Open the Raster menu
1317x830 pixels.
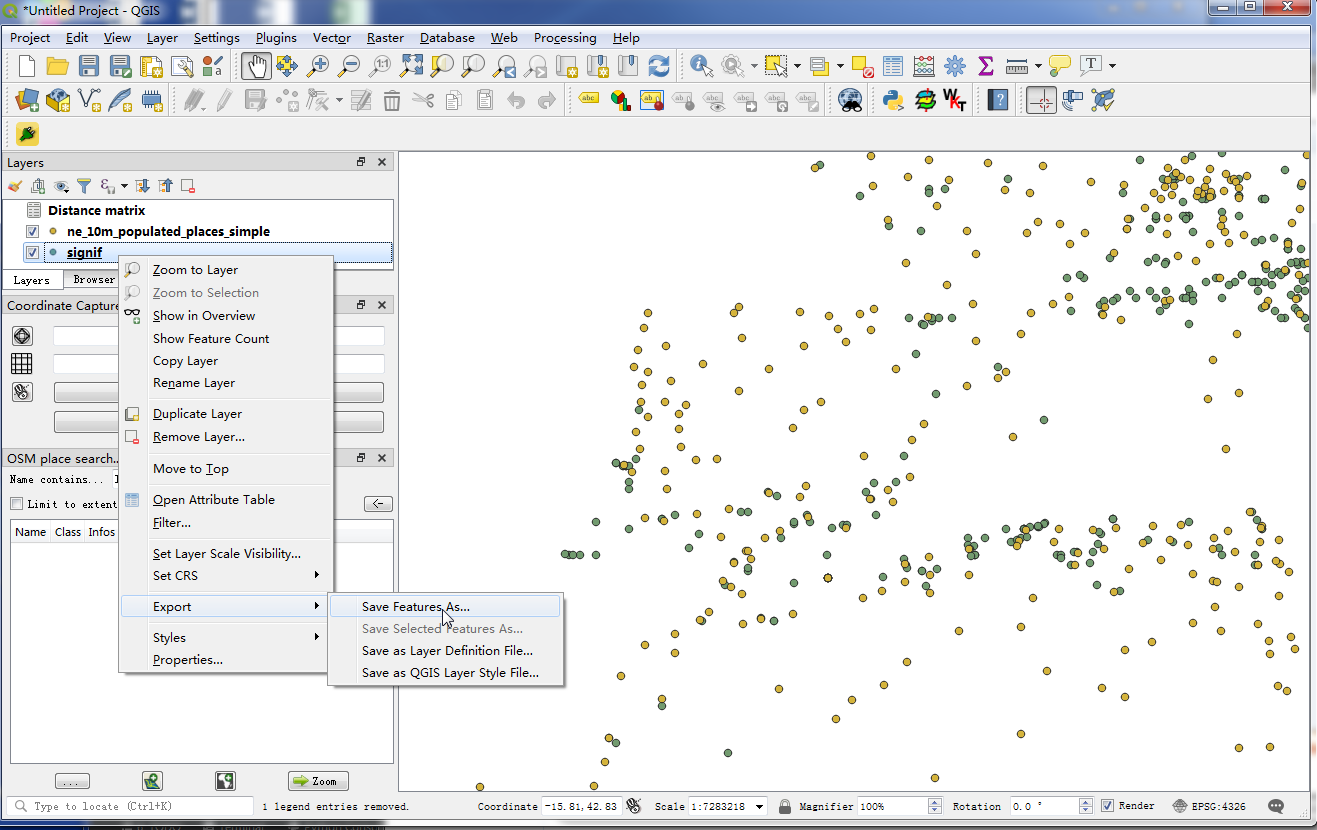click(385, 37)
